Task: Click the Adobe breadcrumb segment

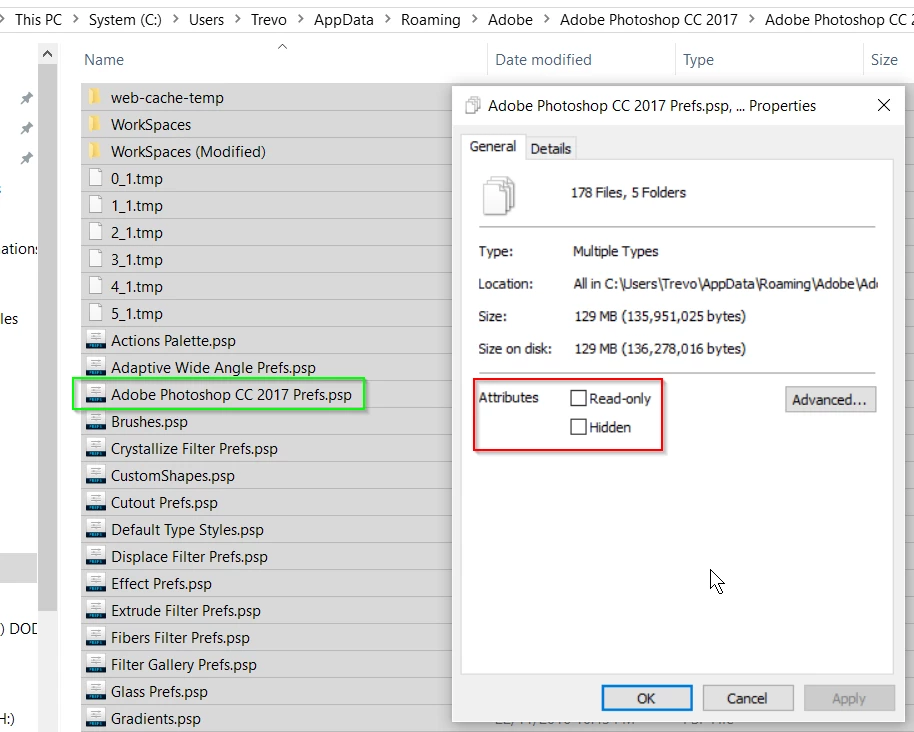Action: [510, 19]
